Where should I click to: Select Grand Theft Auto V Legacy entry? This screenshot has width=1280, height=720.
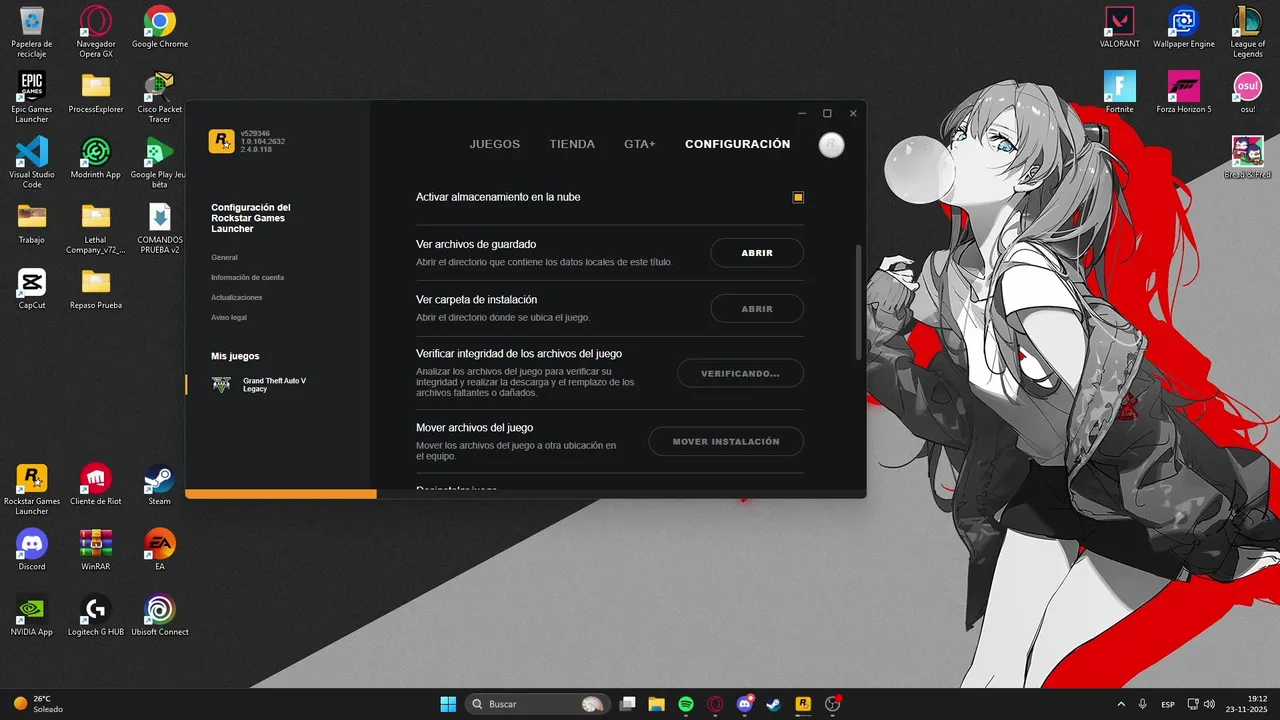tap(260, 385)
